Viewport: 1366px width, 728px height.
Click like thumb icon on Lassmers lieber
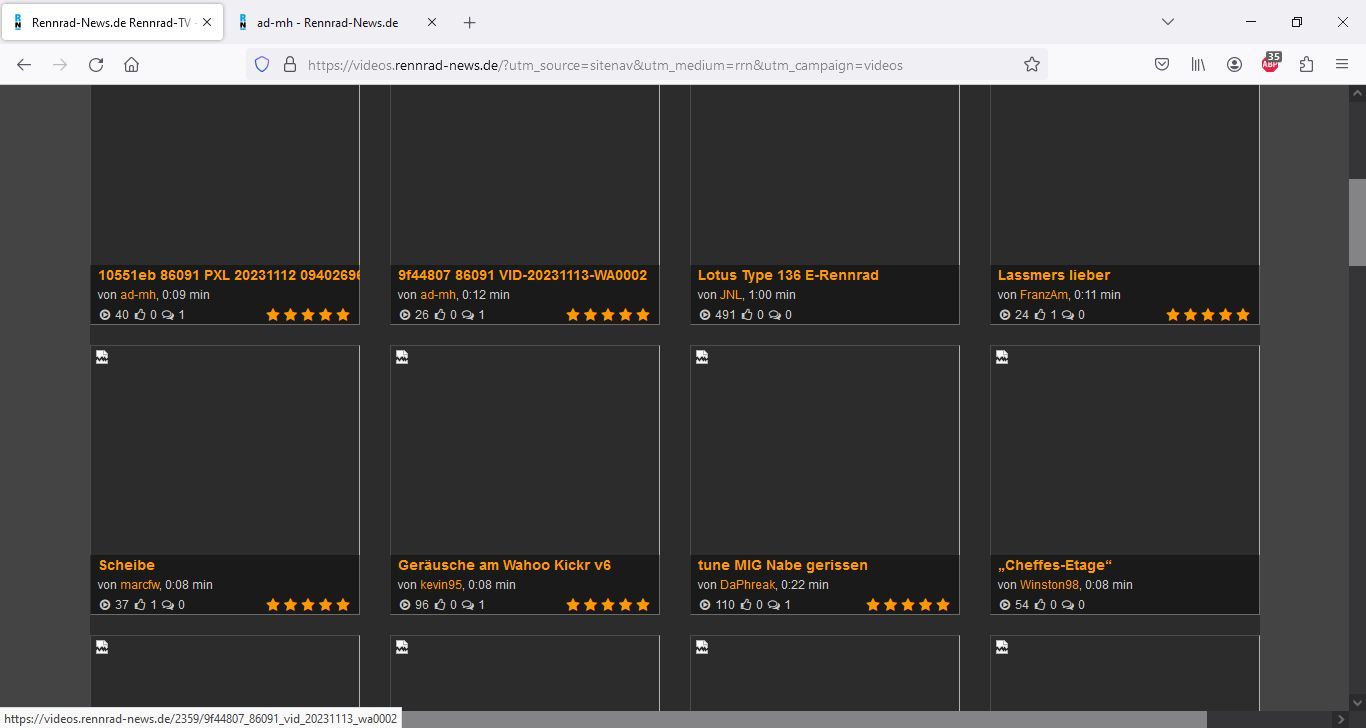click(x=1040, y=315)
